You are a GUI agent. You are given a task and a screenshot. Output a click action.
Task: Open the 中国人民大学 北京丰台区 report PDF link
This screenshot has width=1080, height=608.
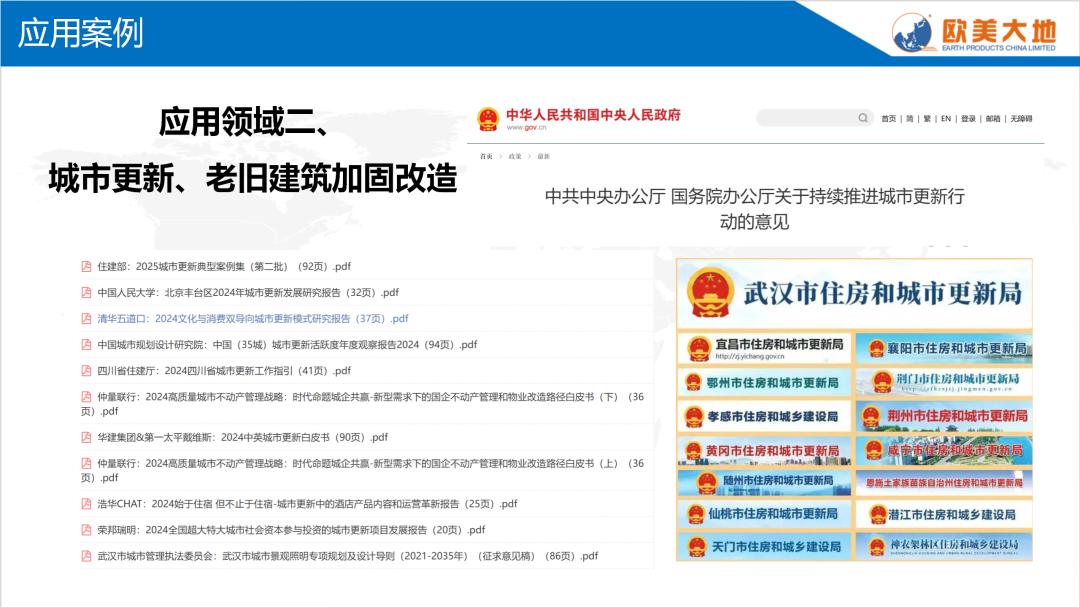tap(247, 292)
